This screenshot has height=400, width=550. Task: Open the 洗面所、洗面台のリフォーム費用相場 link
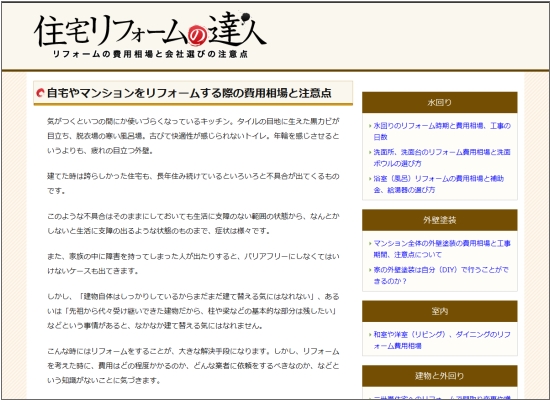pos(442,158)
